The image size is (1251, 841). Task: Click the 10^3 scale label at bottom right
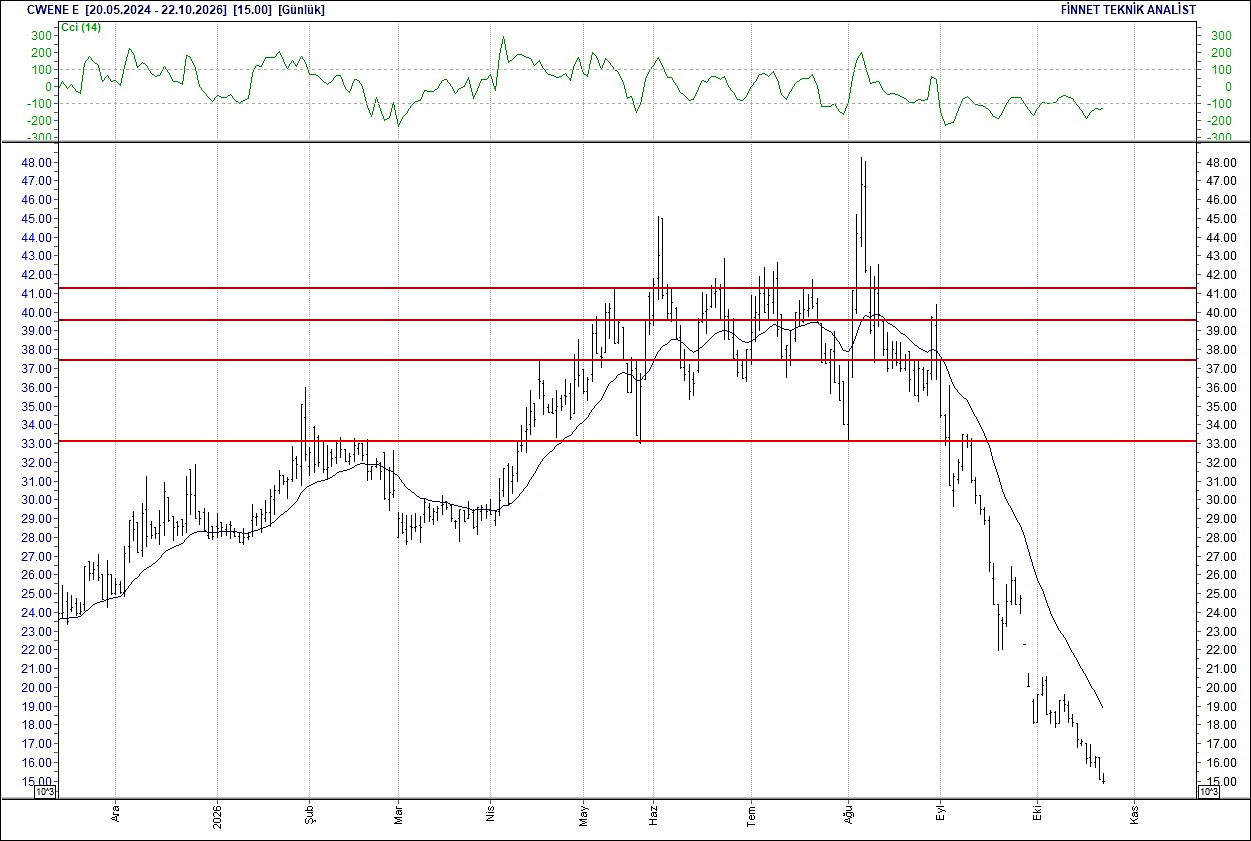(x=1208, y=792)
